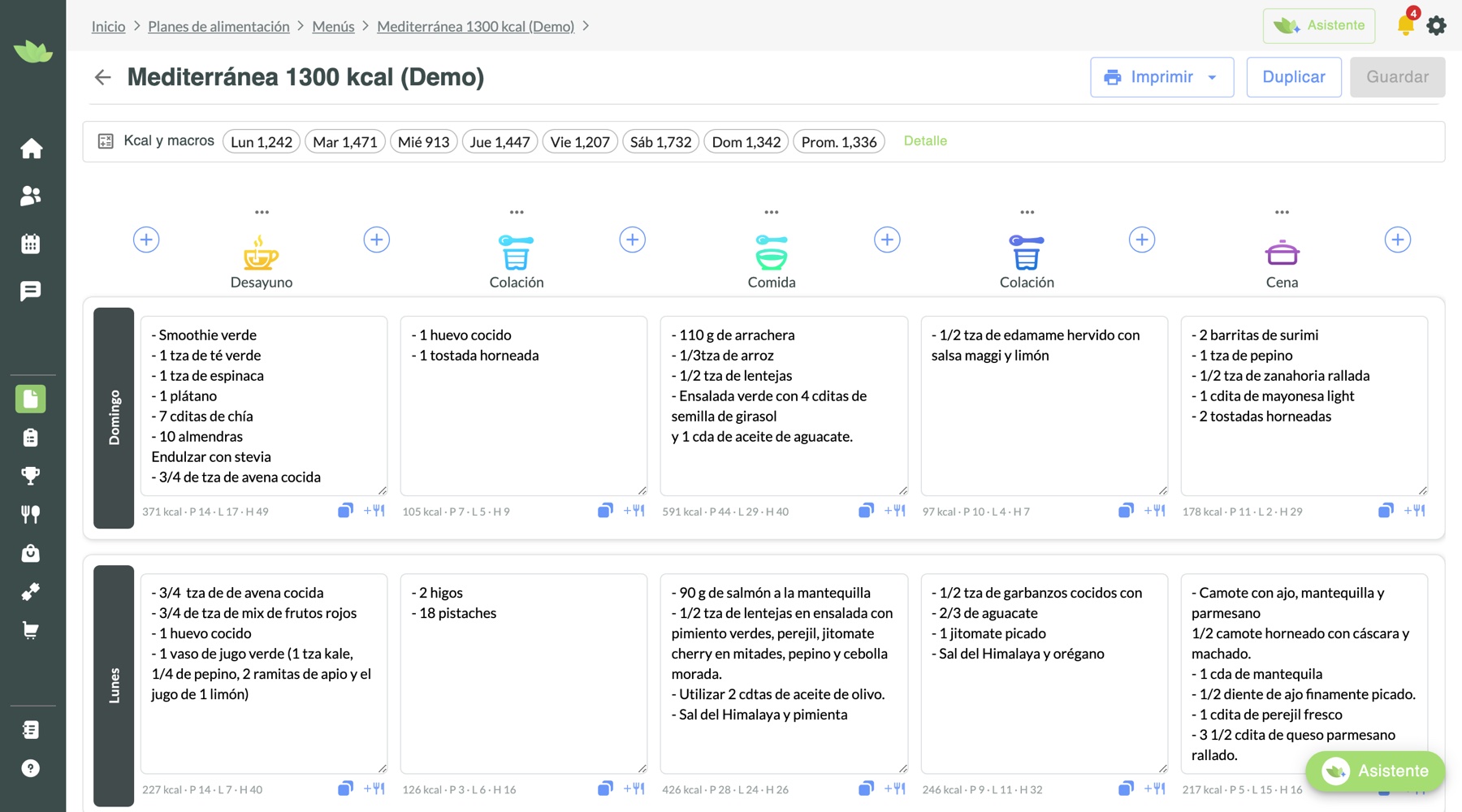This screenshot has width=1462, height=812.
Task: Open Comida column options dots
Action: click(772, 212)
